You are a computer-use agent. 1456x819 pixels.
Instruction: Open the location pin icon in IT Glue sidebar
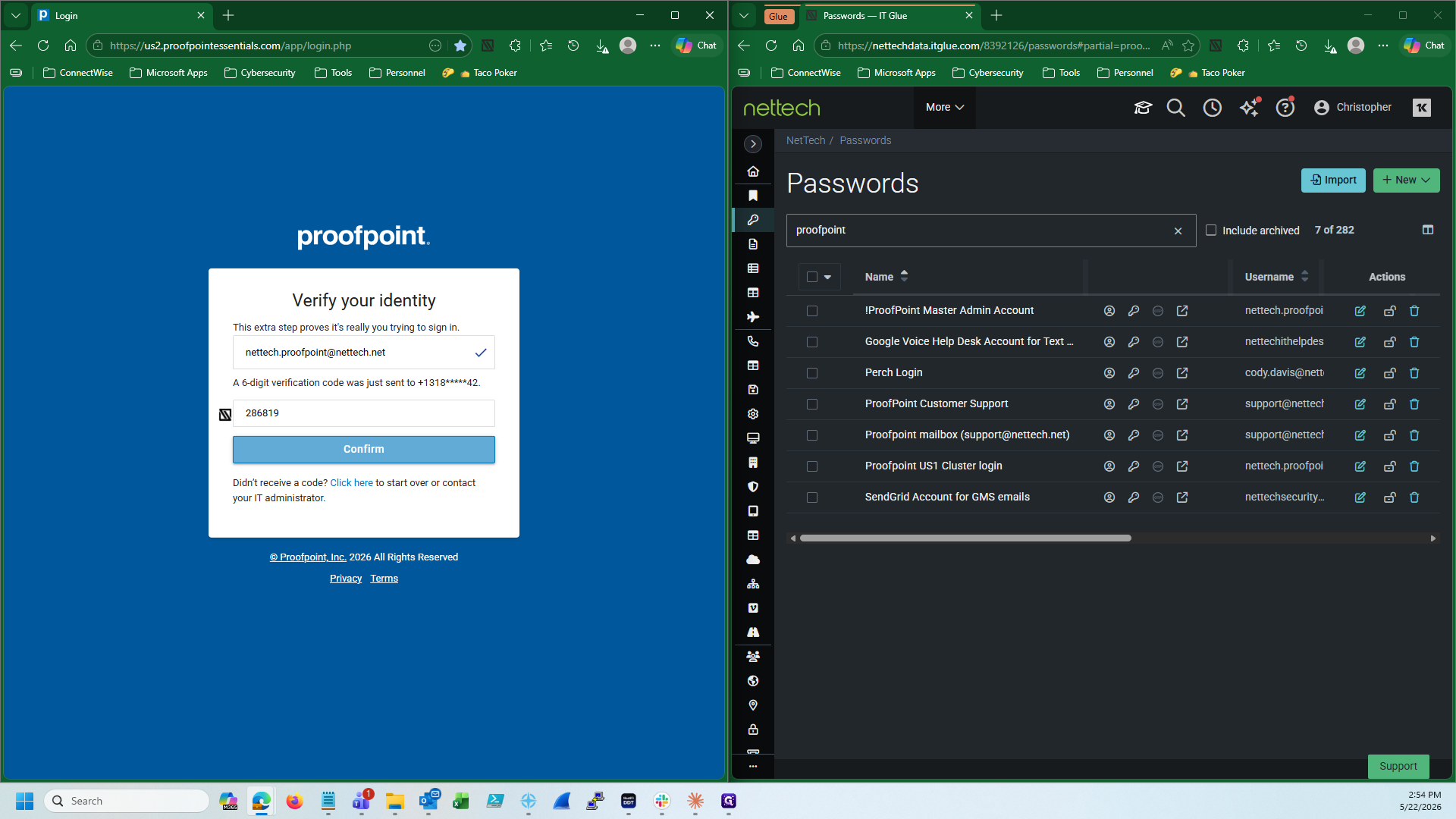point(753,705)
